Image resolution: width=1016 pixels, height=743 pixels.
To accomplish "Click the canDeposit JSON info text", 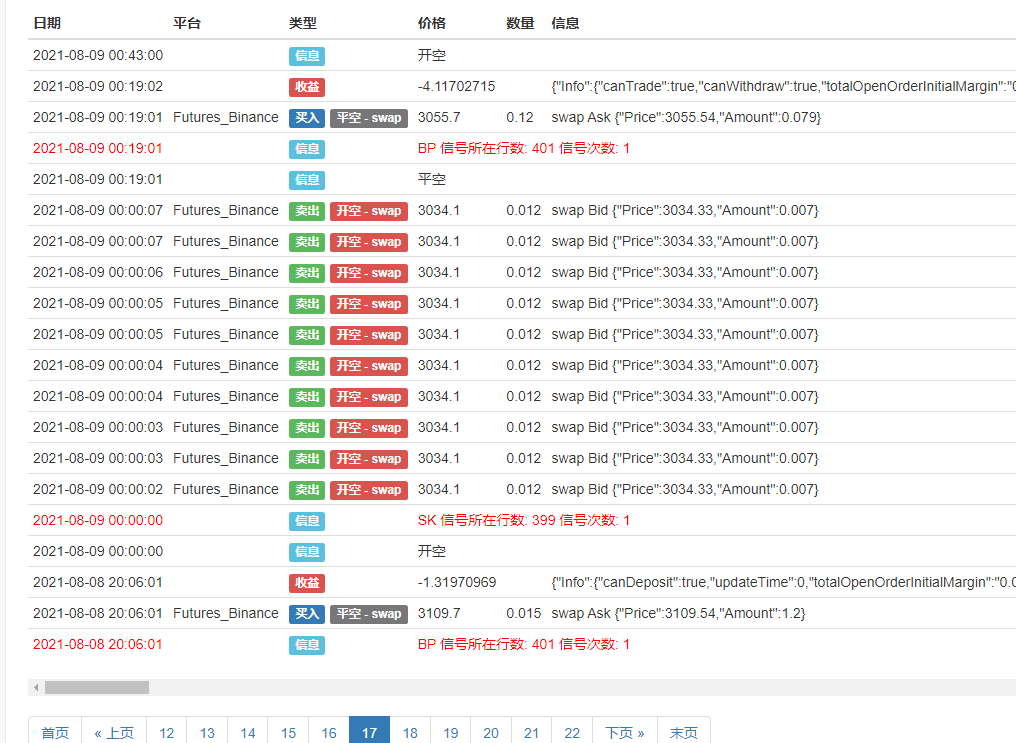I will [783, 582].
